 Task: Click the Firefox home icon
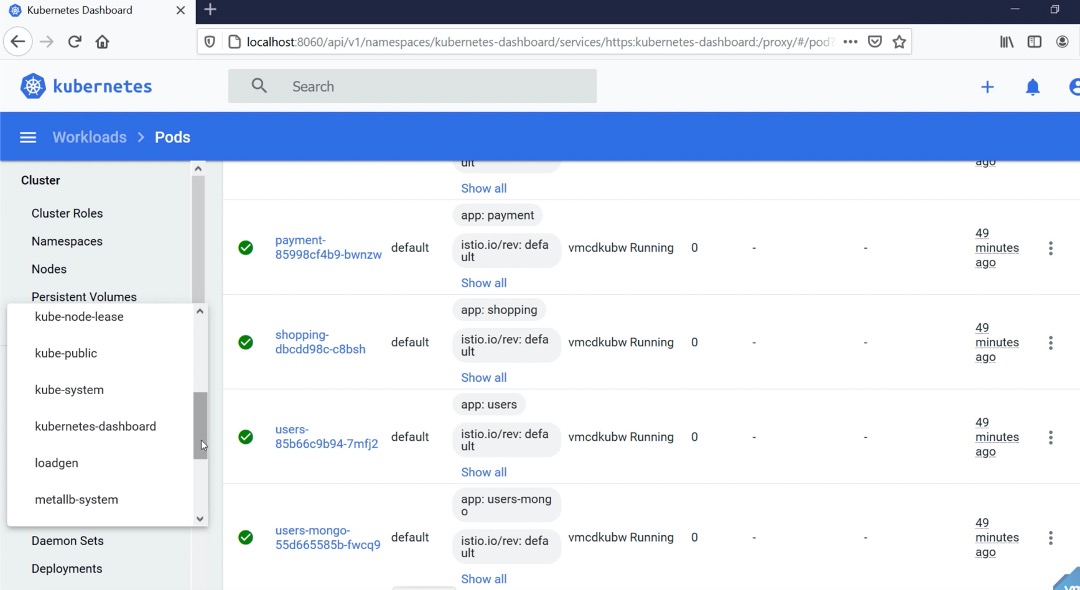[102, 42]
